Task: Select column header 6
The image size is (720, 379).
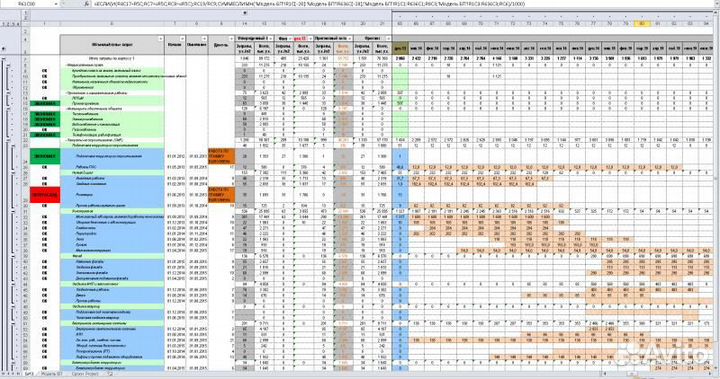Action: tap(112, 23)
